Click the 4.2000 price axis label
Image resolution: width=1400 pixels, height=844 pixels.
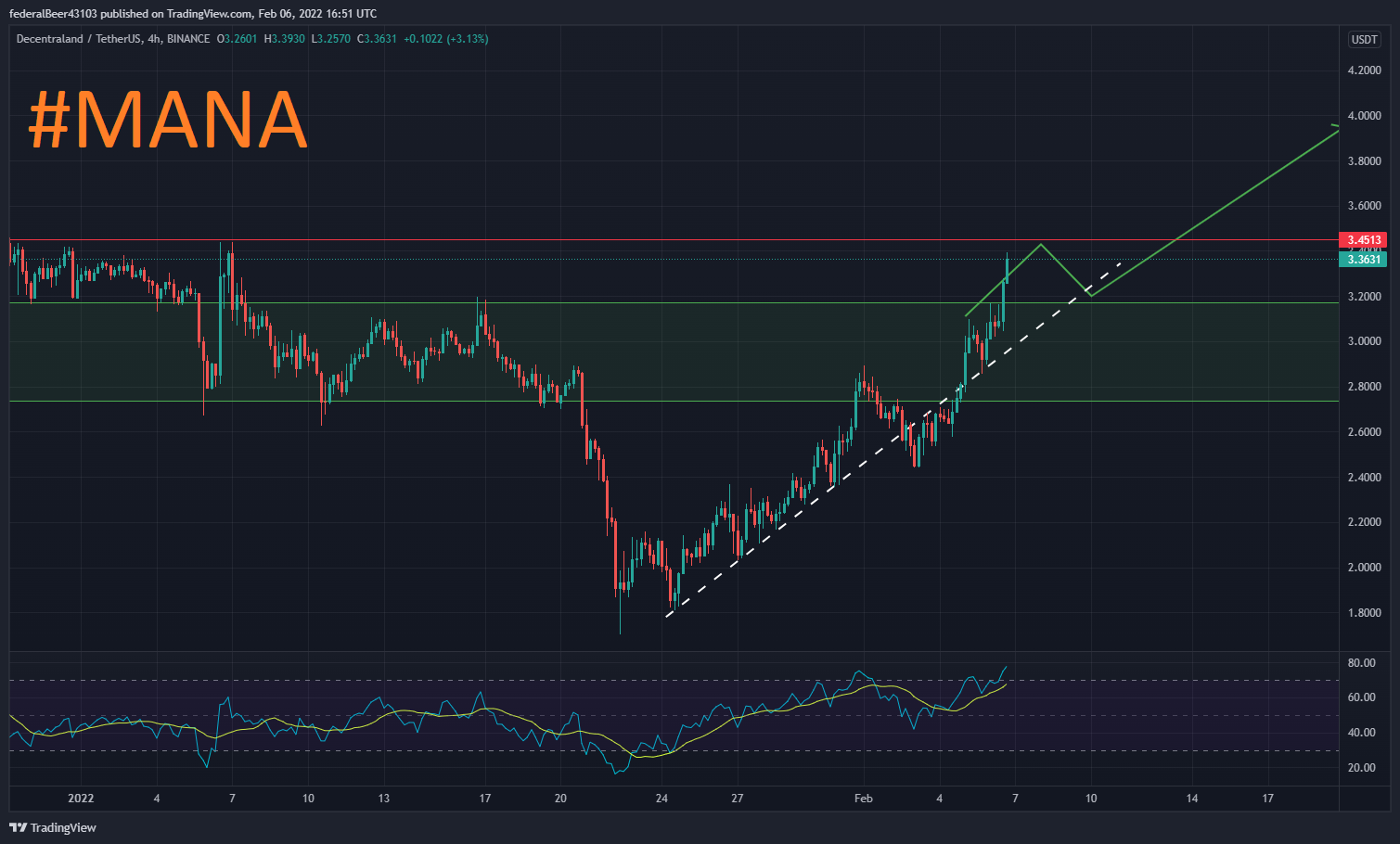(x=1364, y=70)
